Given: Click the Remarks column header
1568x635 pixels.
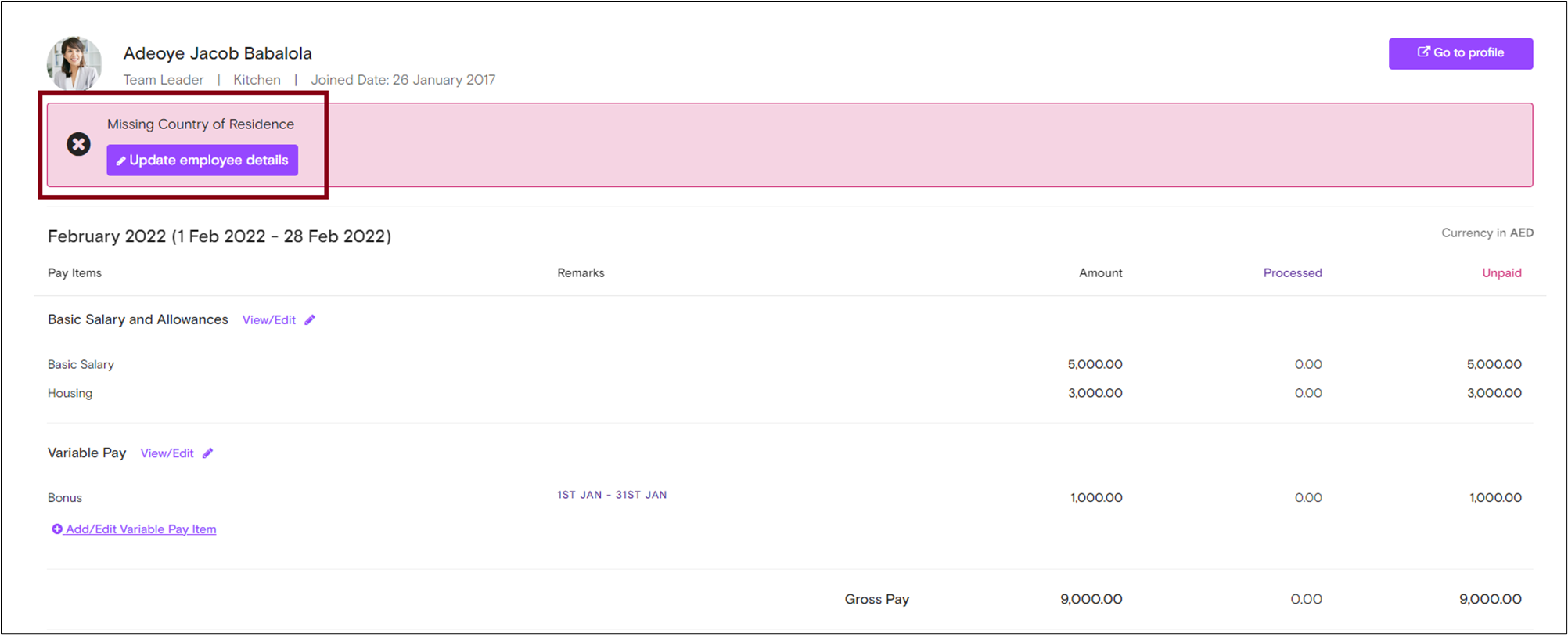Looking at the screenshot, I should (x=581, y=272).
